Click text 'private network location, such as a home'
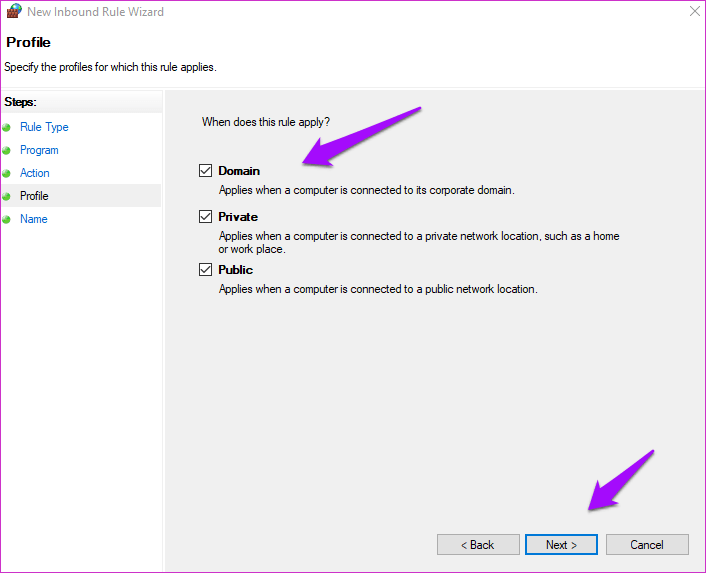 522,236
